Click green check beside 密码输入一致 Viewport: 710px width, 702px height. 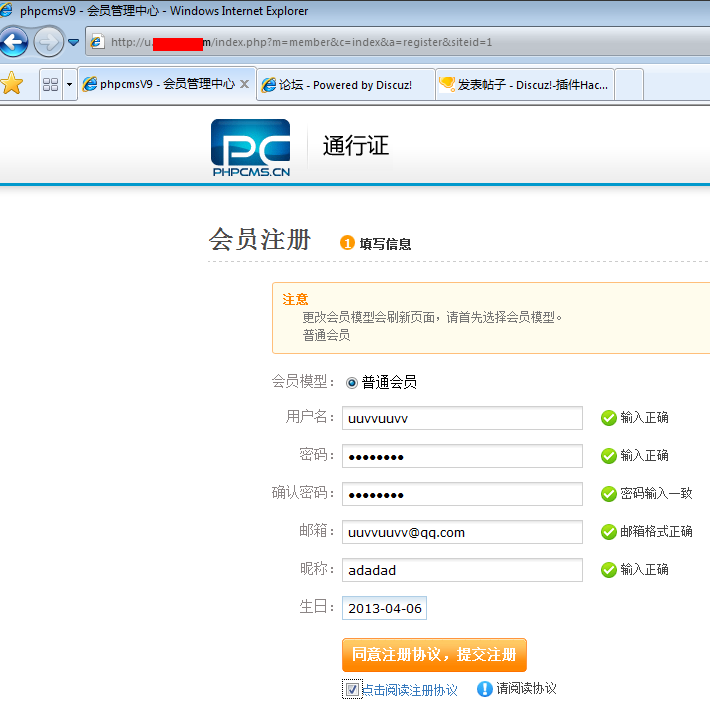[x=609, y=494]
